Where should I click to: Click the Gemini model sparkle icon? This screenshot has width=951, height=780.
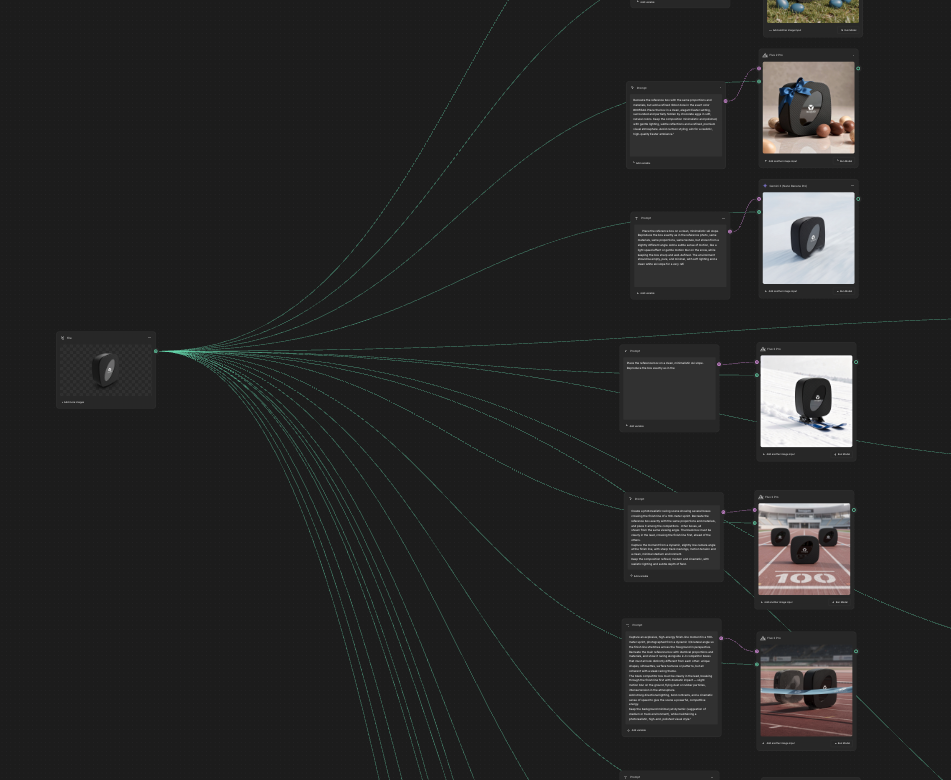pyautogui.click(x=765, y=186)
